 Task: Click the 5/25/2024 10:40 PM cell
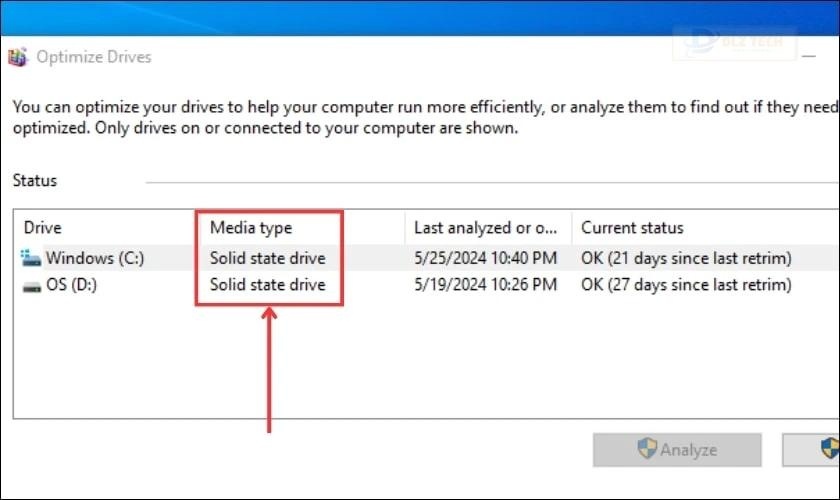(x=485, y=258)
